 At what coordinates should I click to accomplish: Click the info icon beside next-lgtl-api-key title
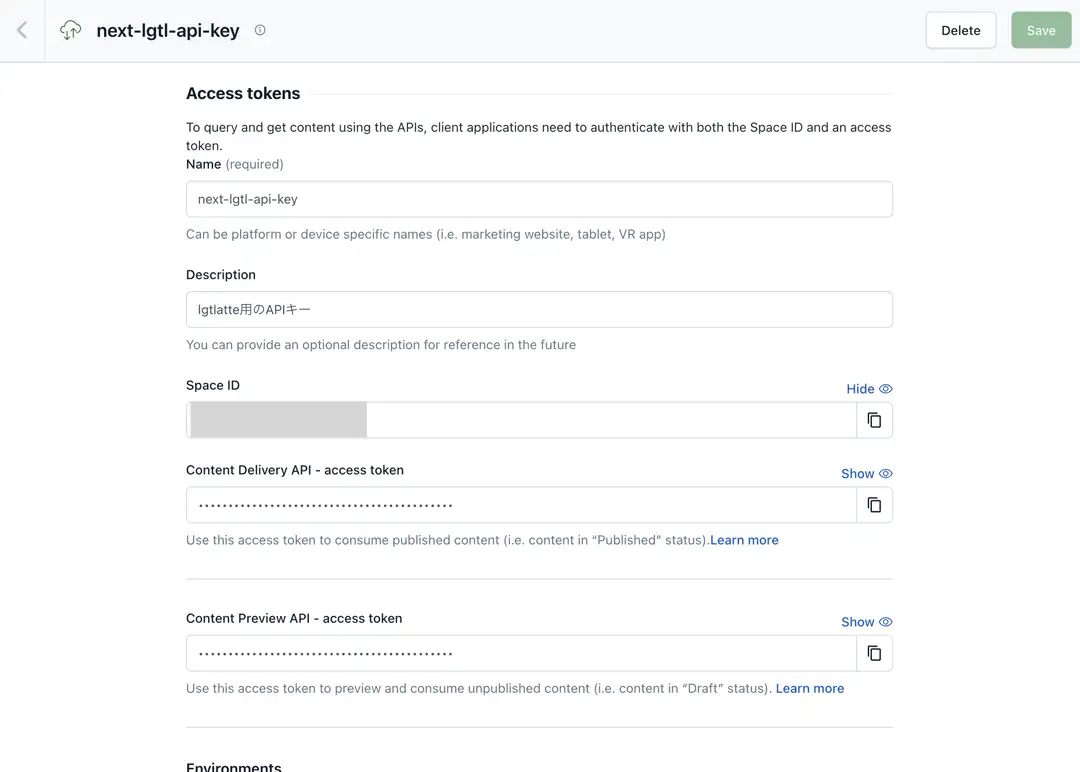(260, 30)
